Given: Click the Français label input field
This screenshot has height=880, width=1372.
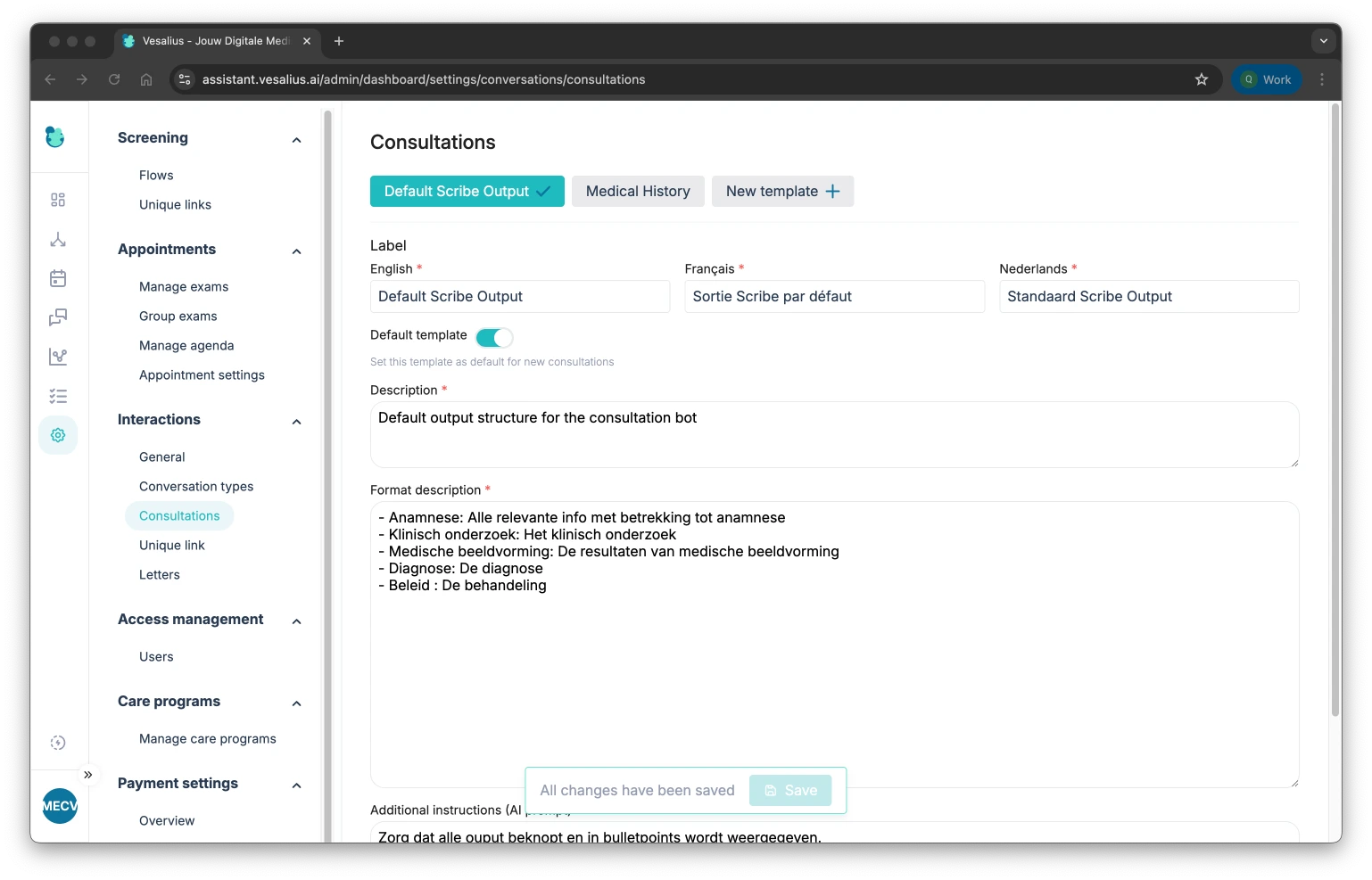Looking at the screenshot, I should tap(834, 296).
